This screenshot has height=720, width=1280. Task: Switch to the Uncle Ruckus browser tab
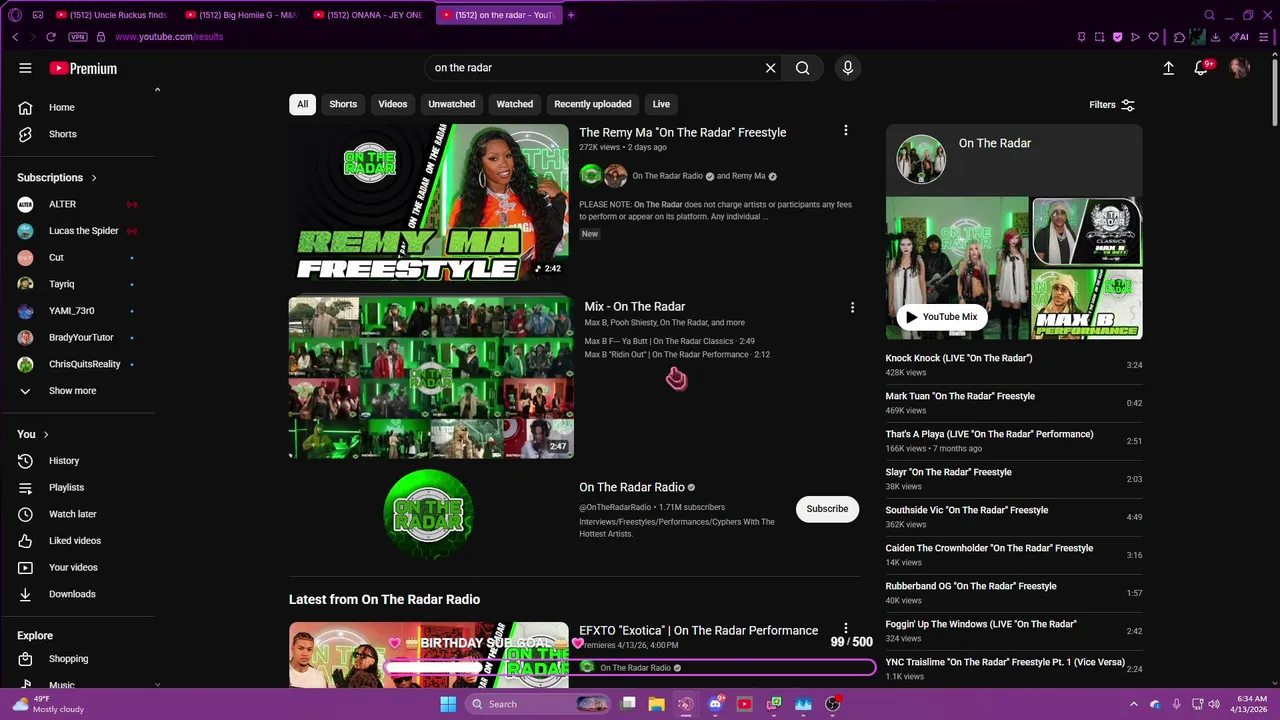pyautogui.click(x=112, y=15)
